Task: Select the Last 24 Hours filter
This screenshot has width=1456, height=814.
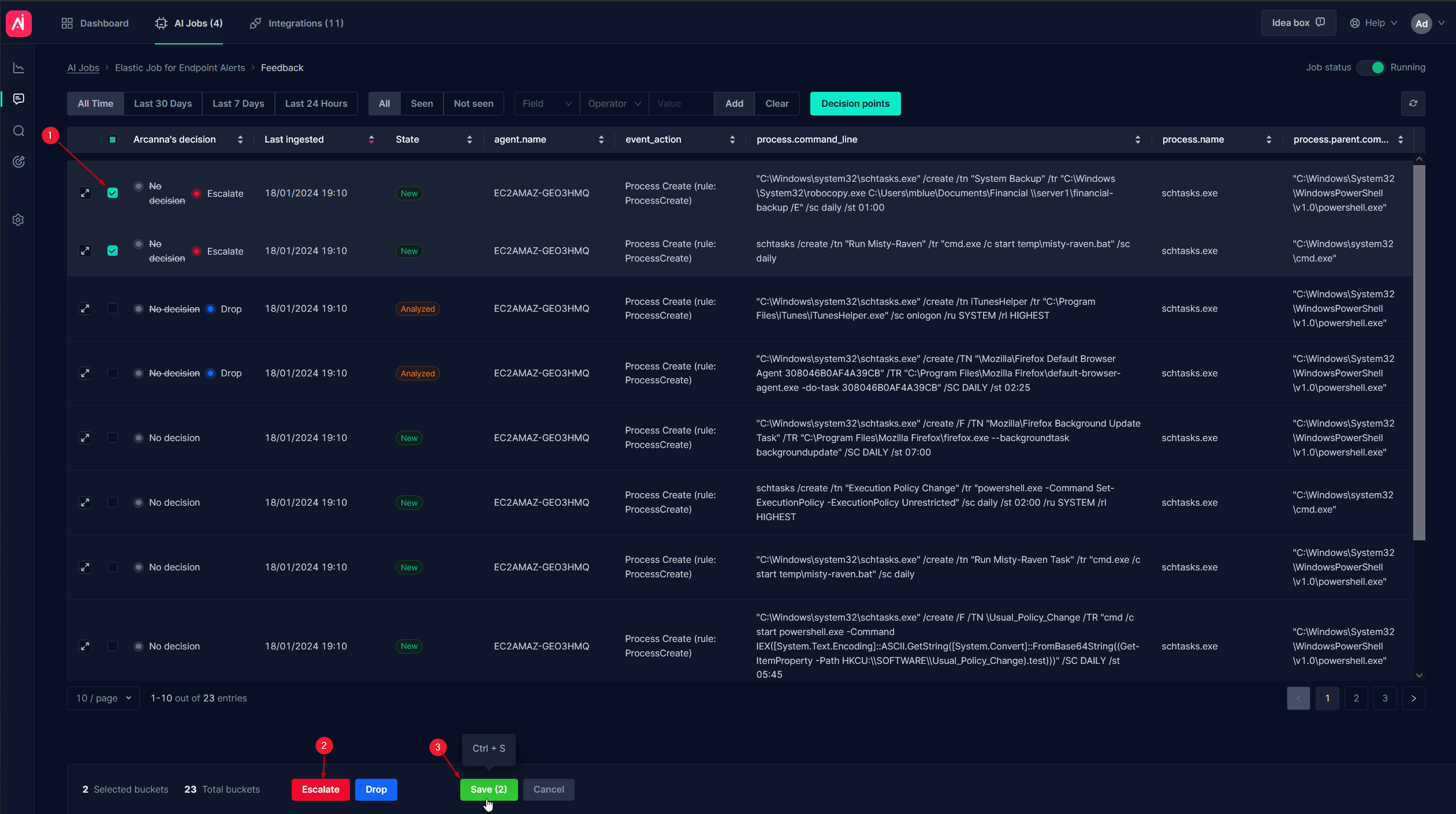Action: click(x=316, y=103)
